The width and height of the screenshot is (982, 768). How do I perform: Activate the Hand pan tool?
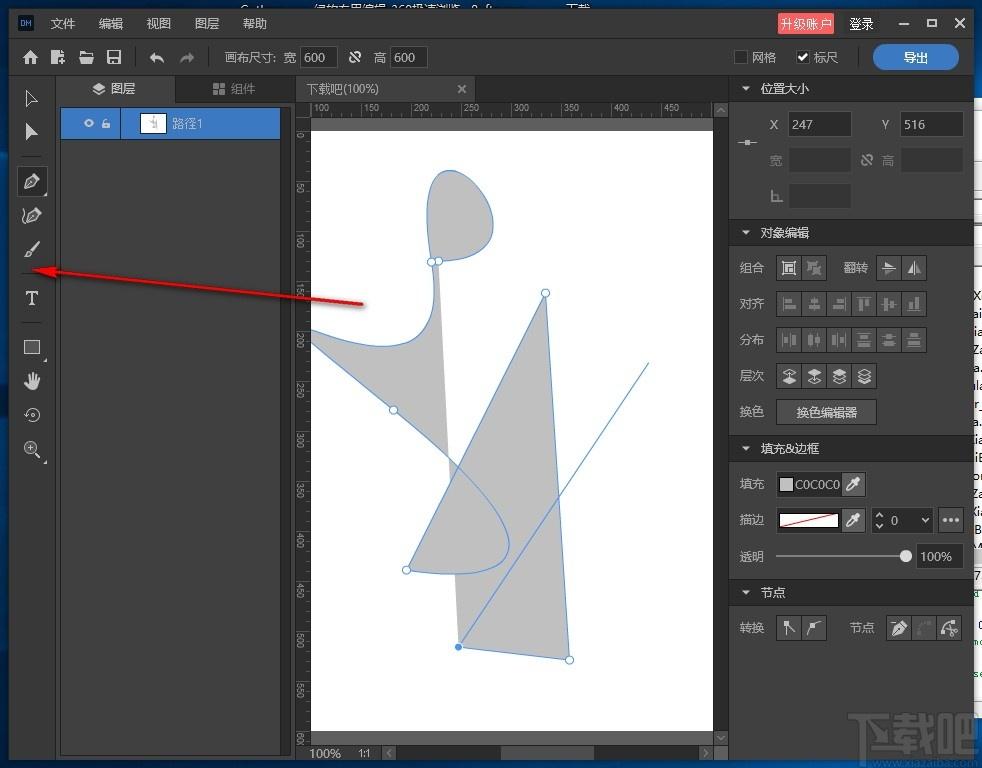[x=32, y=381]
